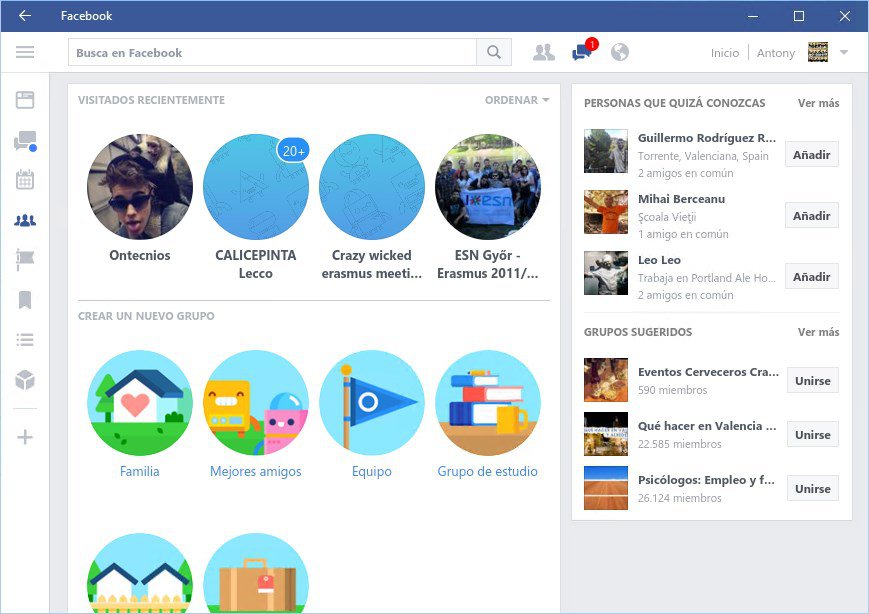
Task: Click Guillermo Rodríguez name
Action: point(707,137)
